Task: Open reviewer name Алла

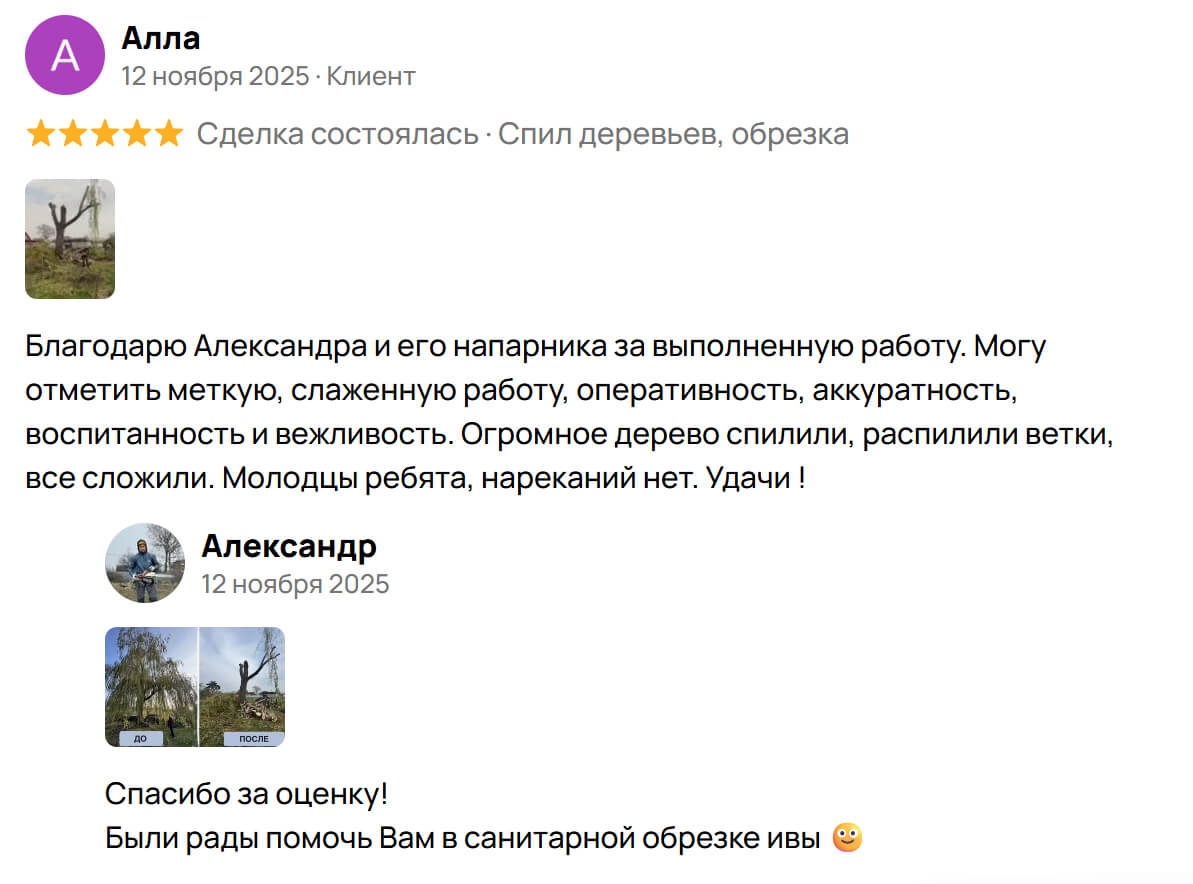Action: pyautogui.click(x=160, y=38)
